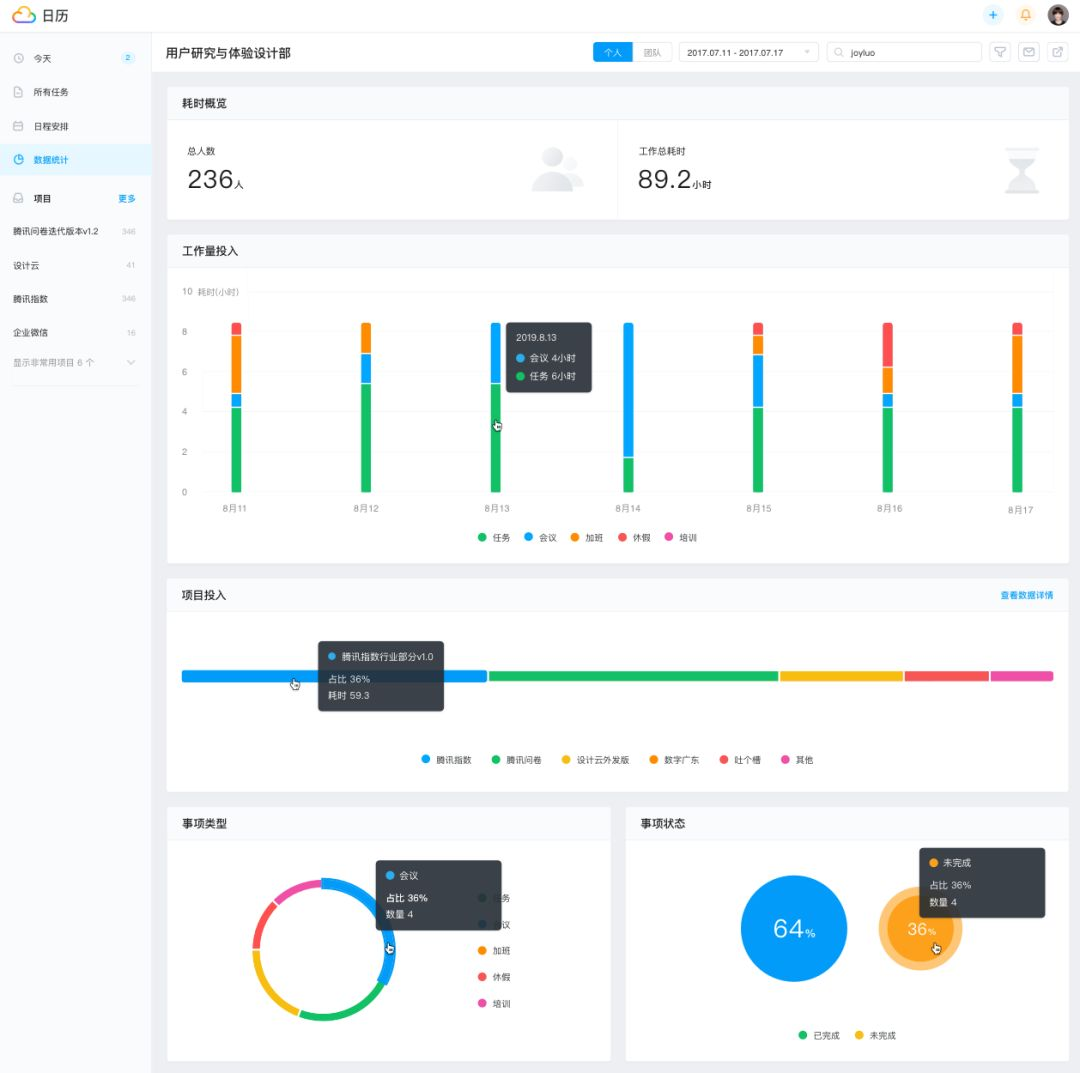Viewport: 1080px width, 1073px height.
Task: Open the notification bell icon
Action: (1026, 14)
